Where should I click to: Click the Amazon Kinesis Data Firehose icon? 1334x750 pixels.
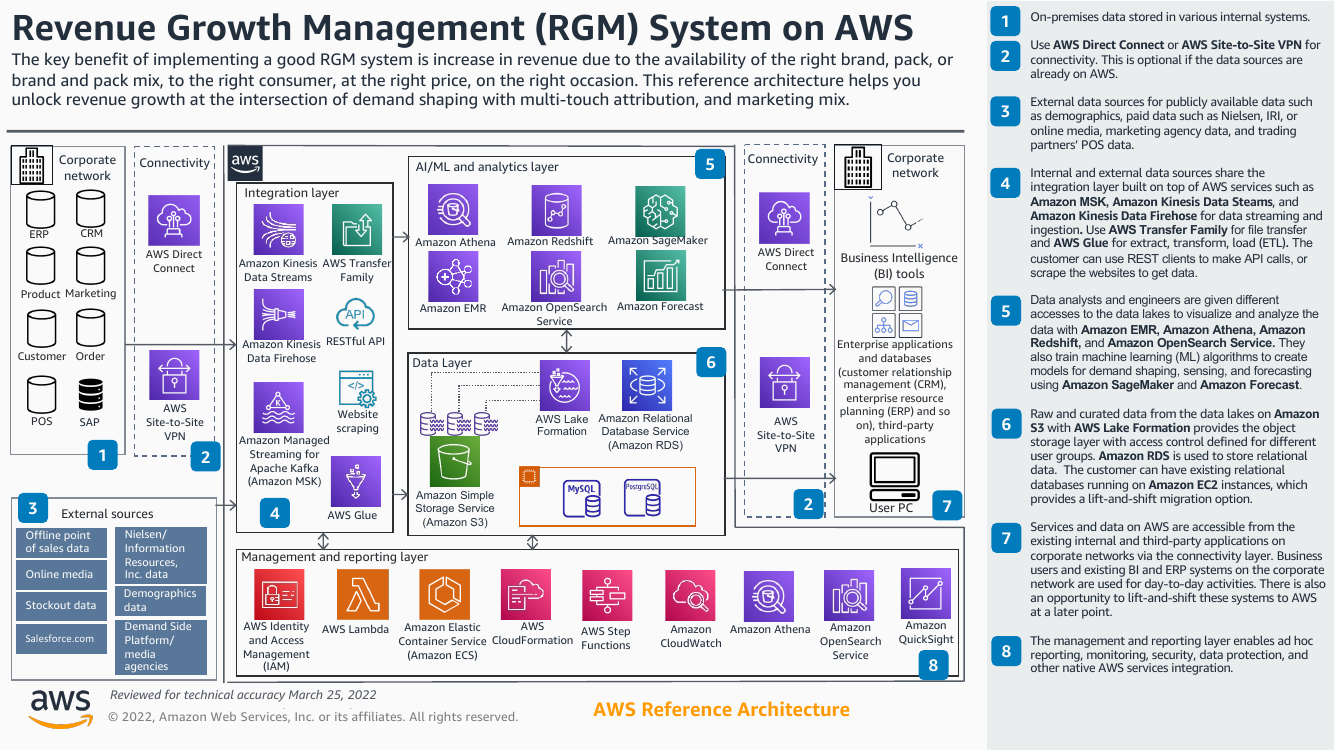tap(278, 314)
